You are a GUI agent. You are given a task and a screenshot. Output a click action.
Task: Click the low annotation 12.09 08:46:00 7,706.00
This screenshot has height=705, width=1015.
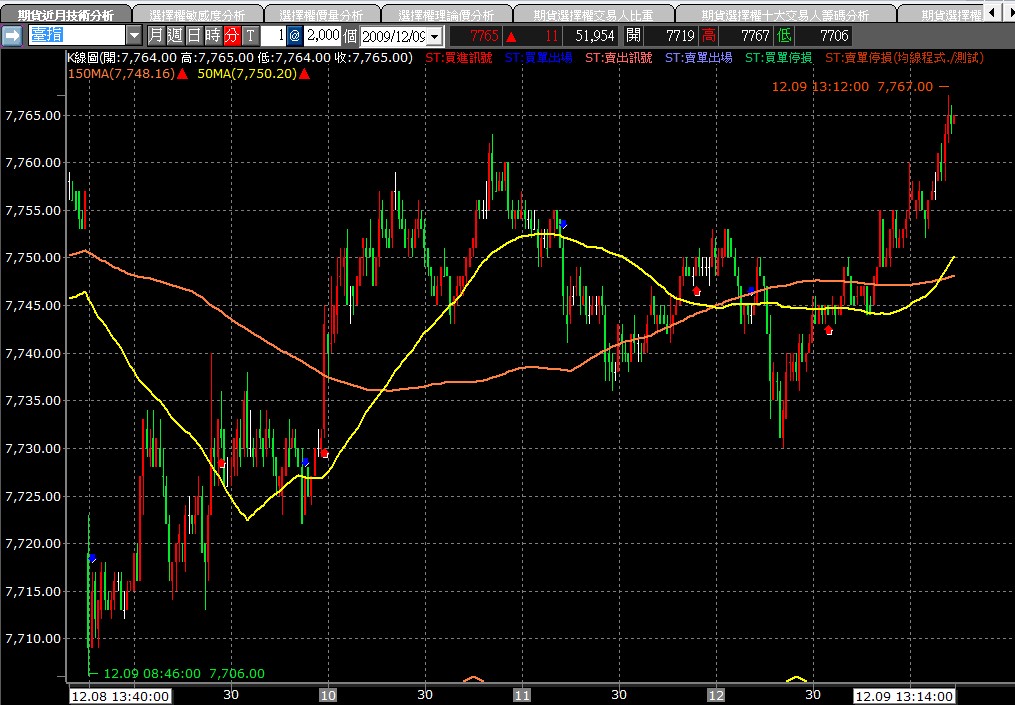point(184,674)
